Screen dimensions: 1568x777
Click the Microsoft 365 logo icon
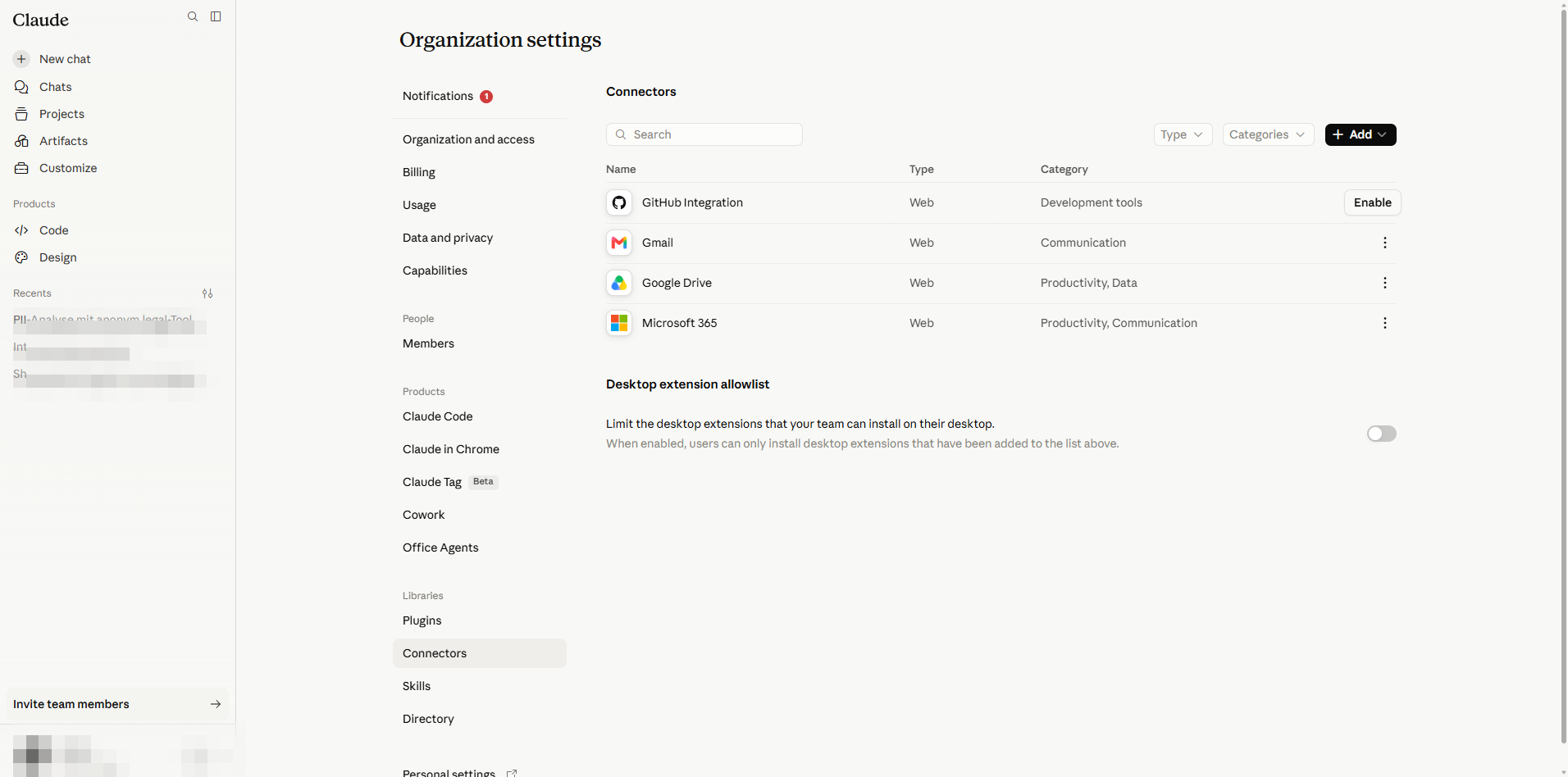pyautogui.click(x=619, y=323)
